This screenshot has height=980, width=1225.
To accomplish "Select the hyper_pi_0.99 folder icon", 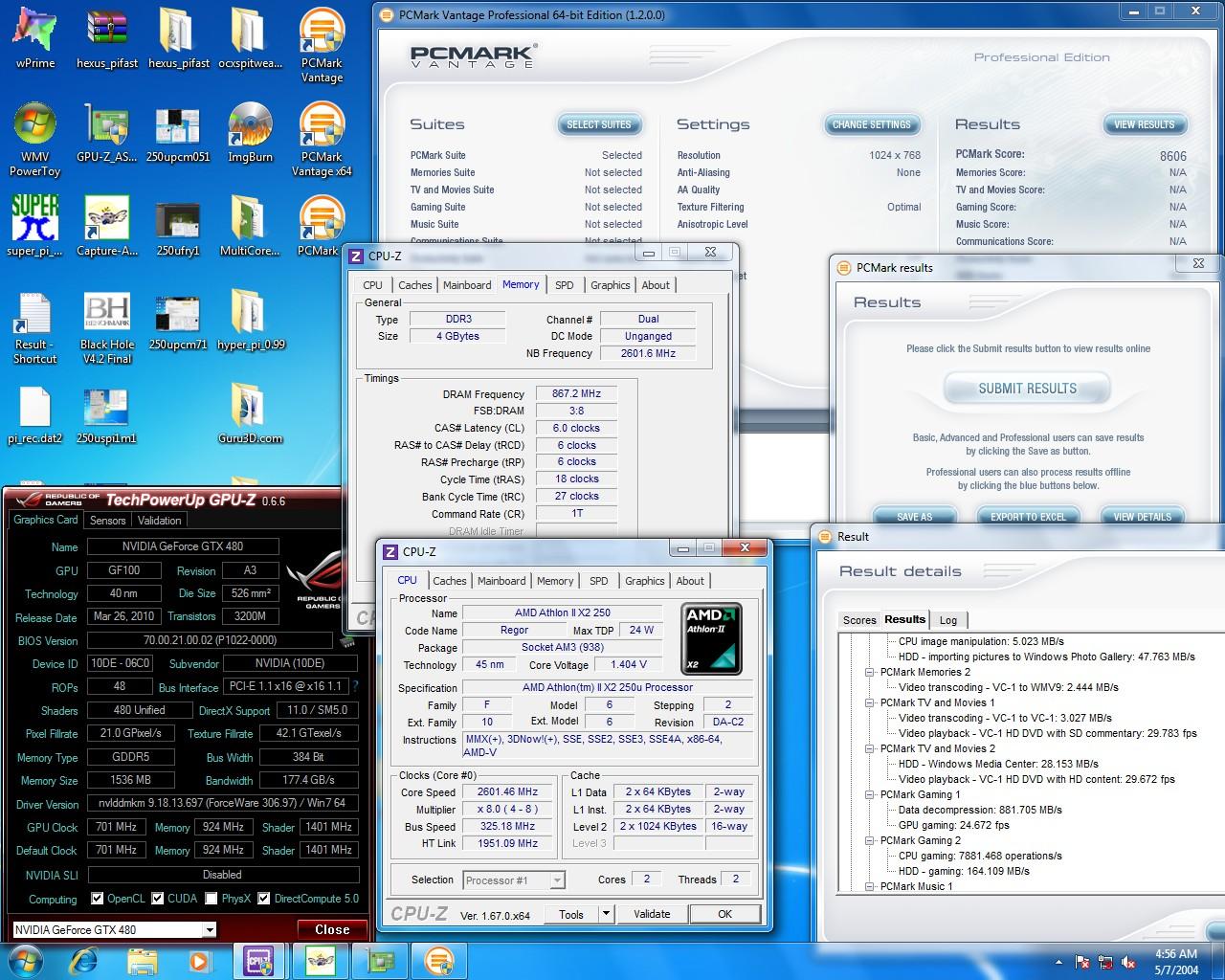I will (250, 321).
